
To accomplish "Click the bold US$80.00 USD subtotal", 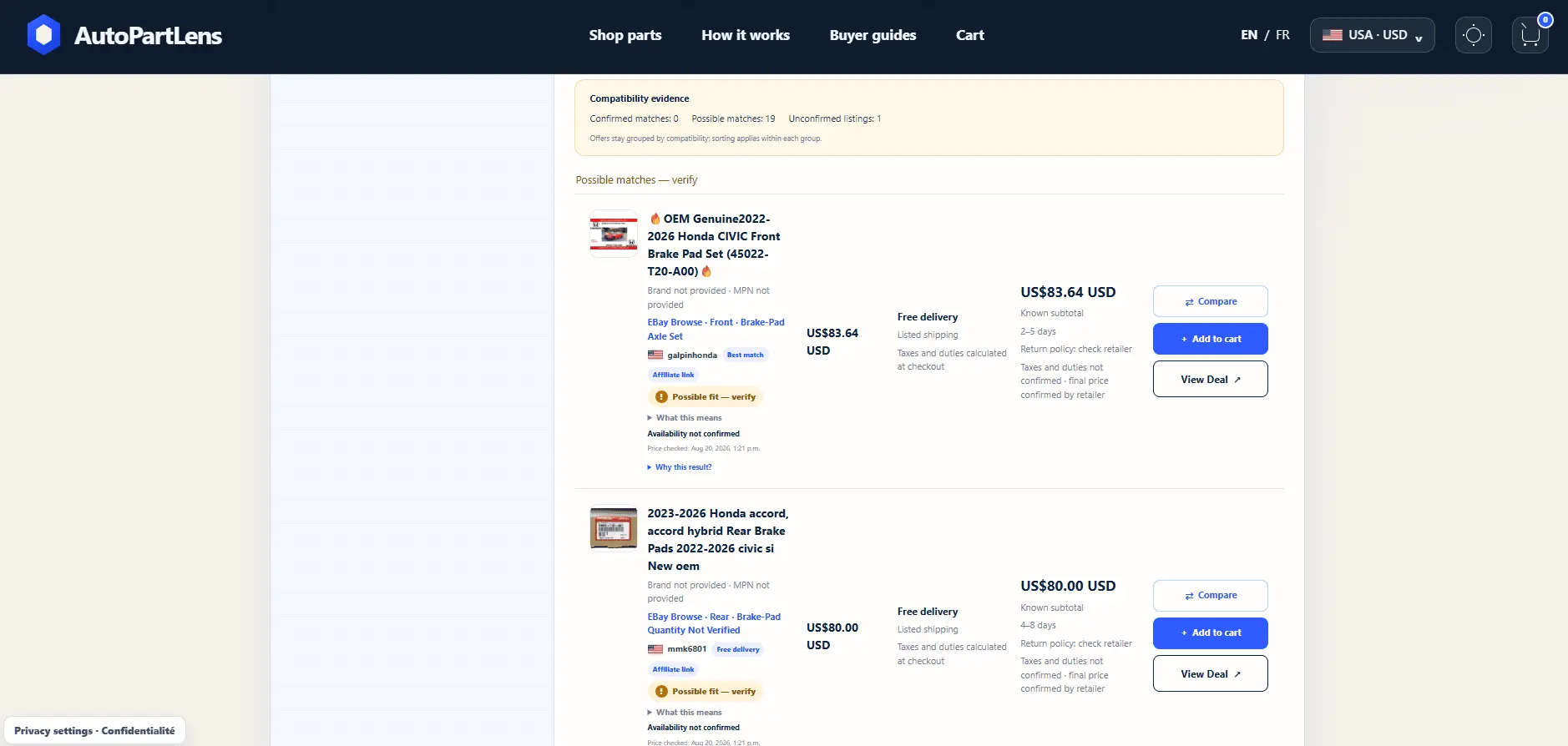I will 1068,586.
